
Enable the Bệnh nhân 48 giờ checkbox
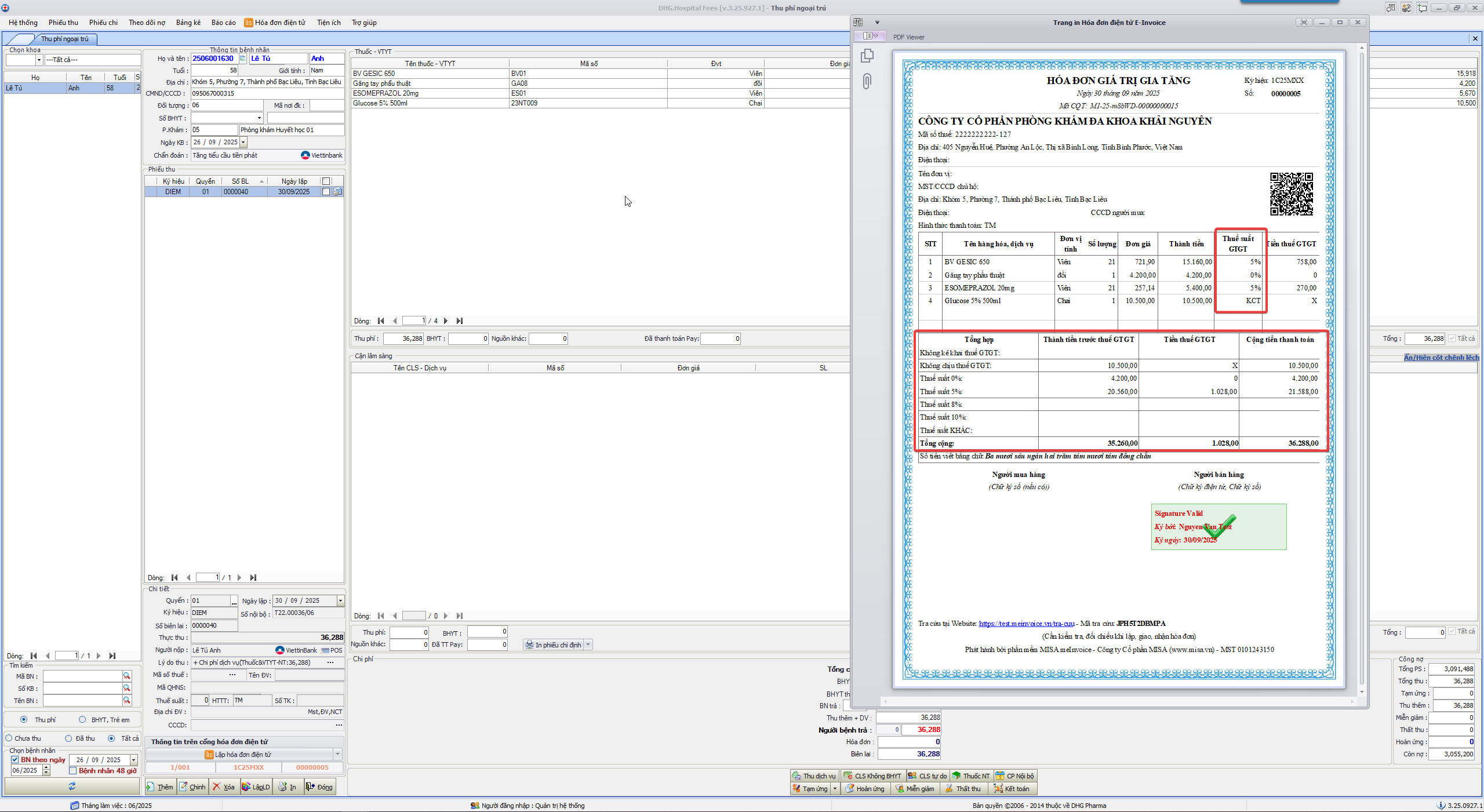pyautogui.click(x=73, y=770)
